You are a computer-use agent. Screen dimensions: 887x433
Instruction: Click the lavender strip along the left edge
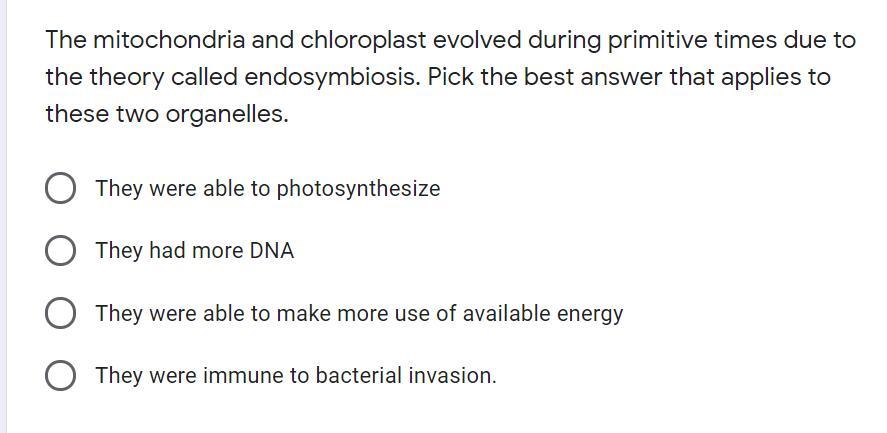pyautogui.click(x=3, y=216)
